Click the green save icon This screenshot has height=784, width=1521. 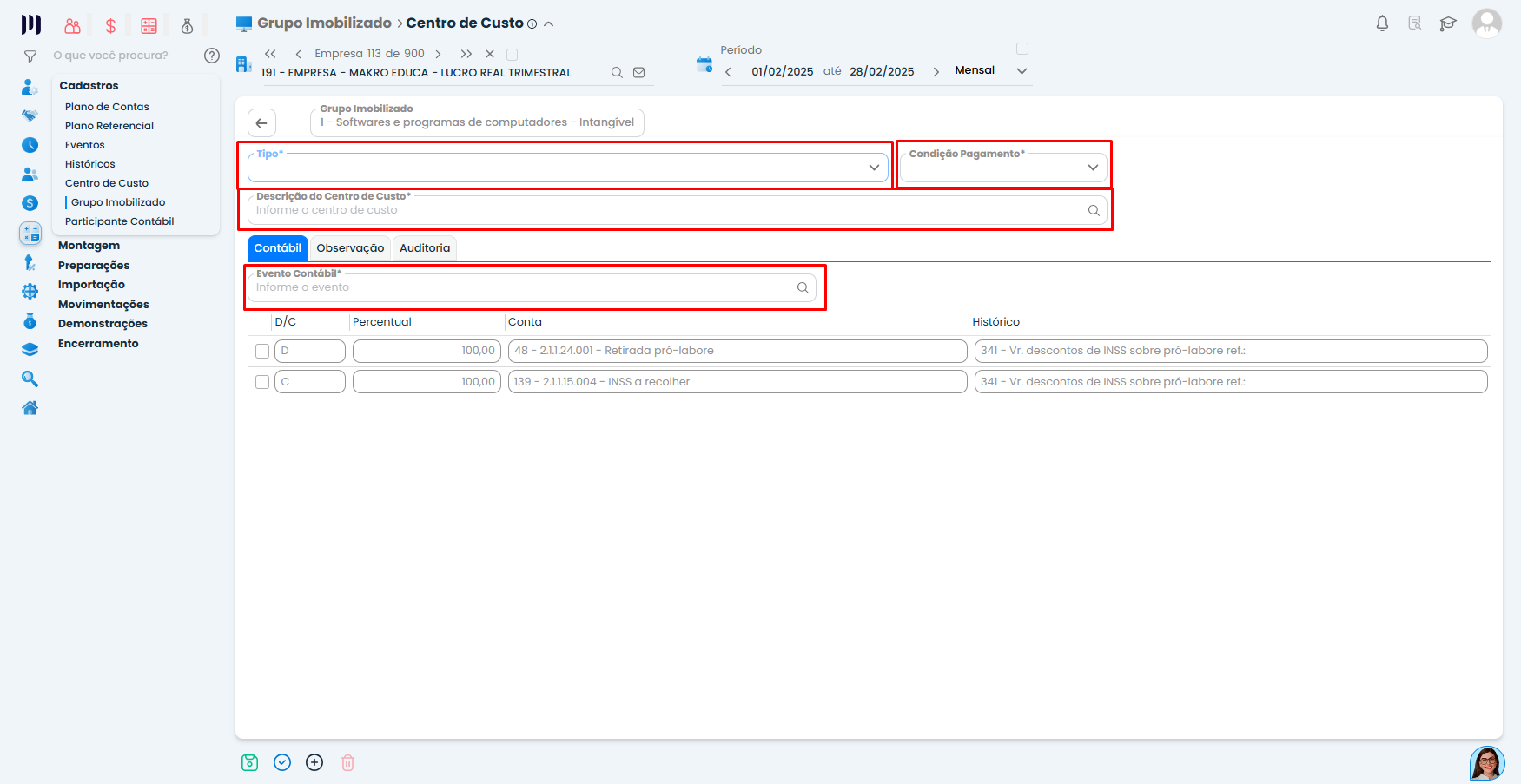coord(250,762)
